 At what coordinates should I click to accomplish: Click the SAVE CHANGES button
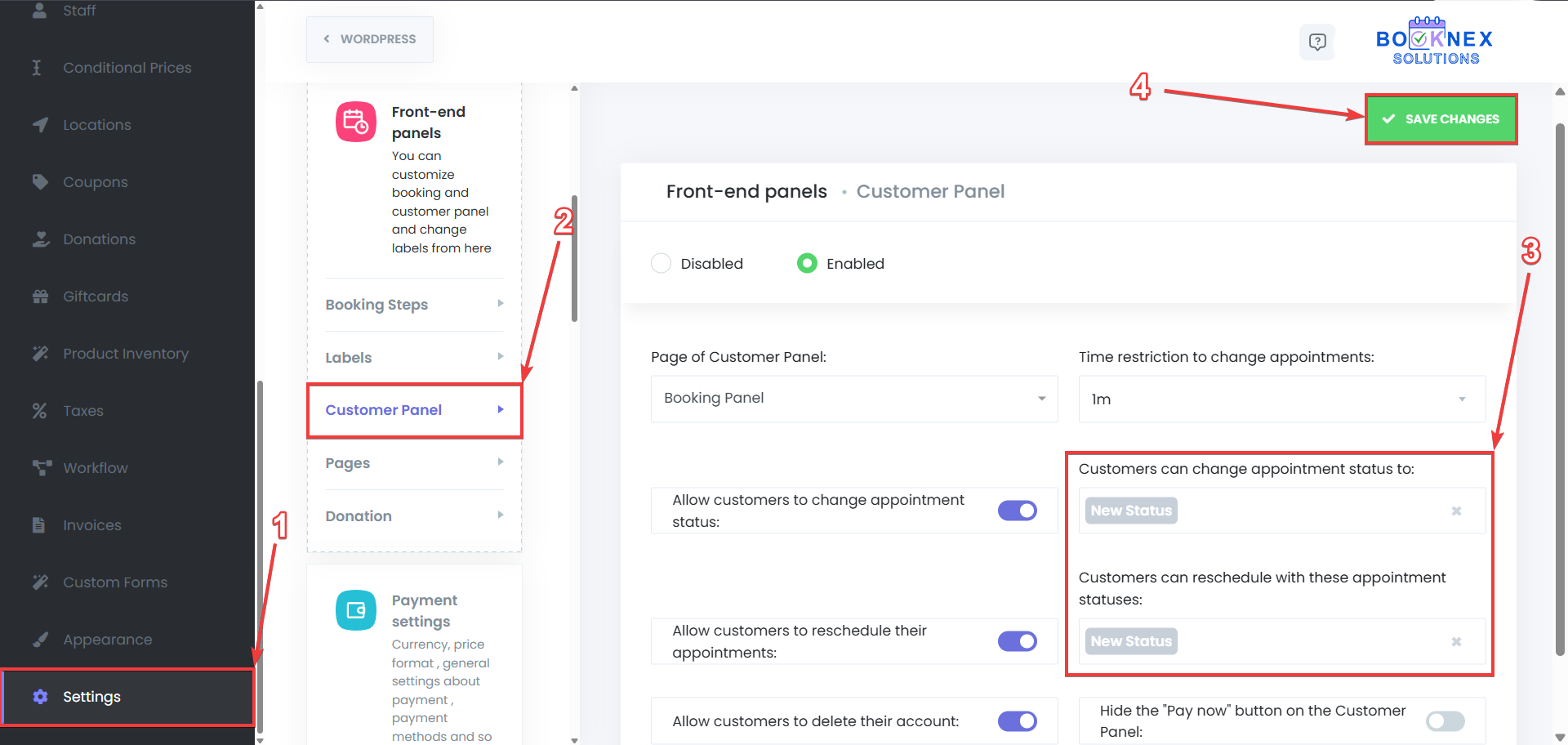click(1441, 118)
